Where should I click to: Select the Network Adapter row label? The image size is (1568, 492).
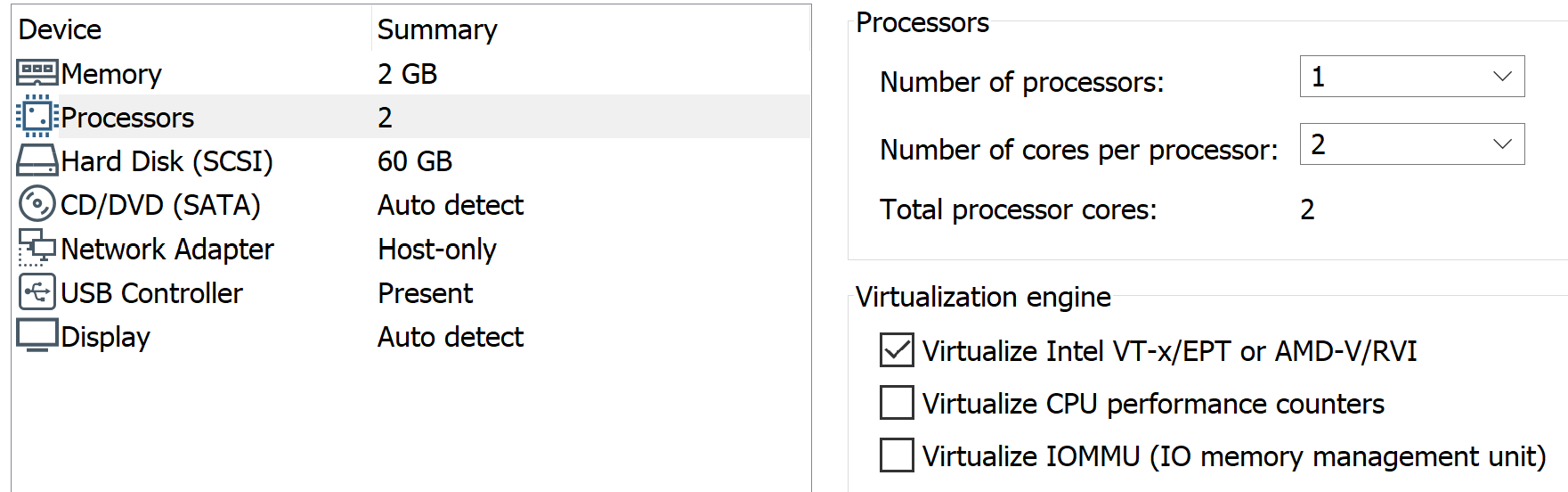click(167, 249)
